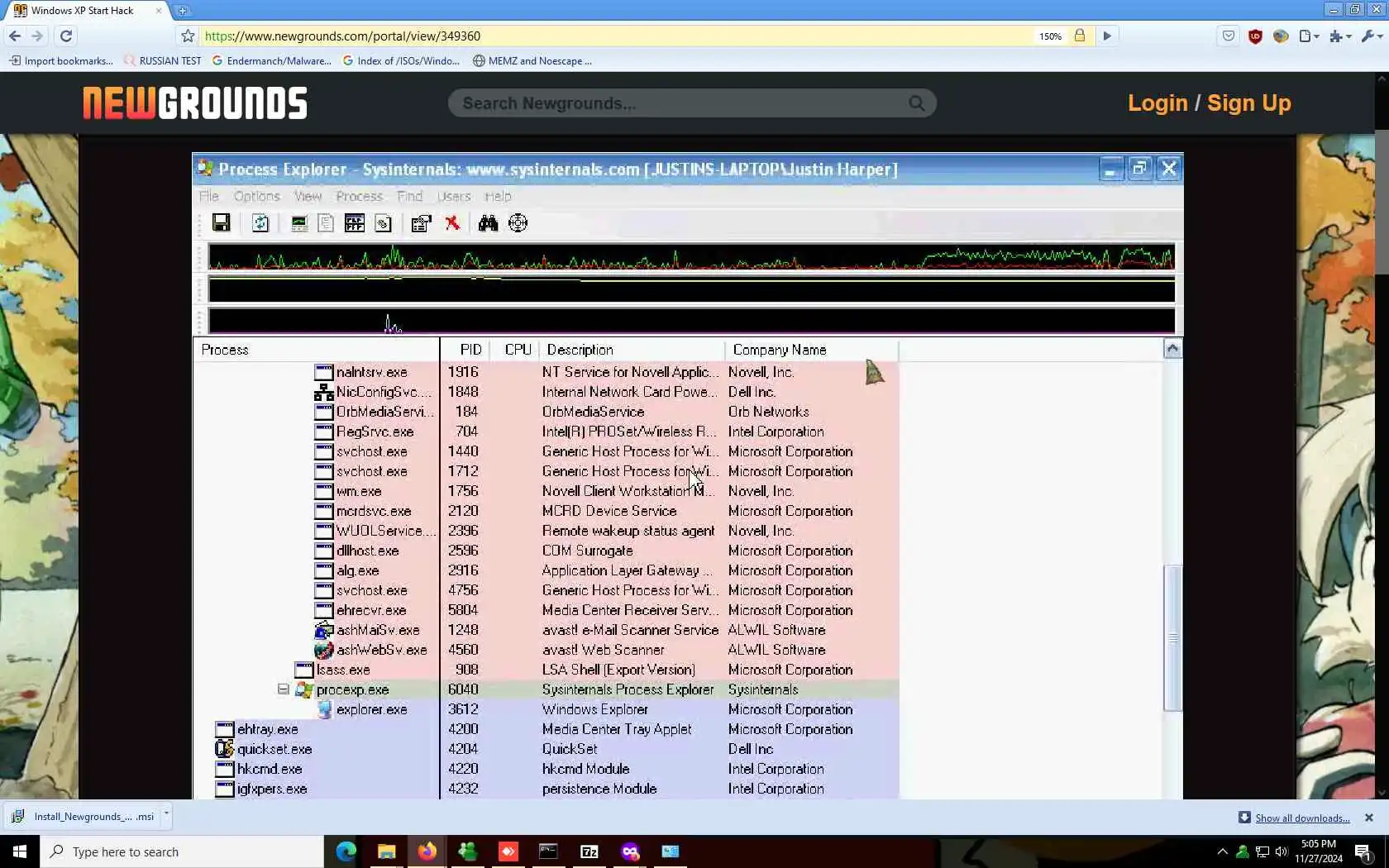Click the Windows taskbar search box
The height and width of the screenshot is (868, 1389).
tap(182, 851)
